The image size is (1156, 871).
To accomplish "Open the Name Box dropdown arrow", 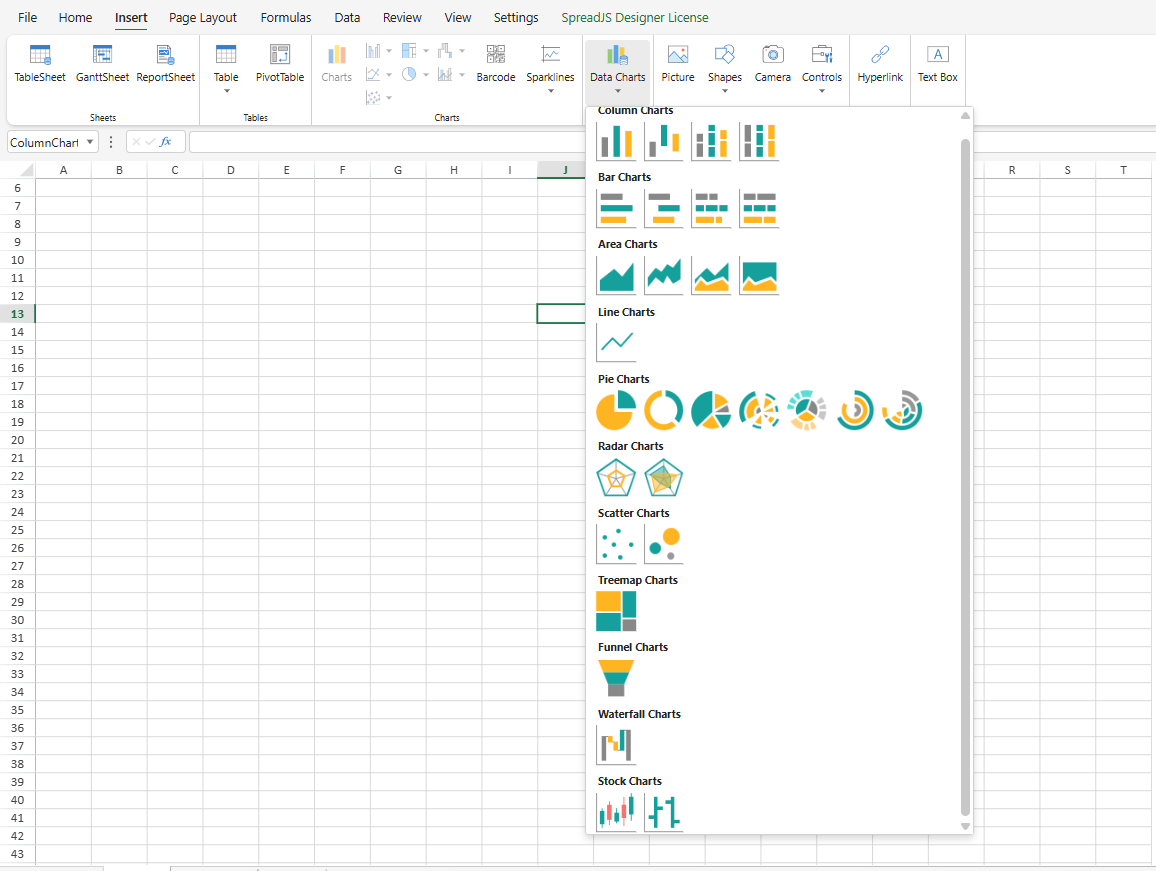I will tap(91, 143).
